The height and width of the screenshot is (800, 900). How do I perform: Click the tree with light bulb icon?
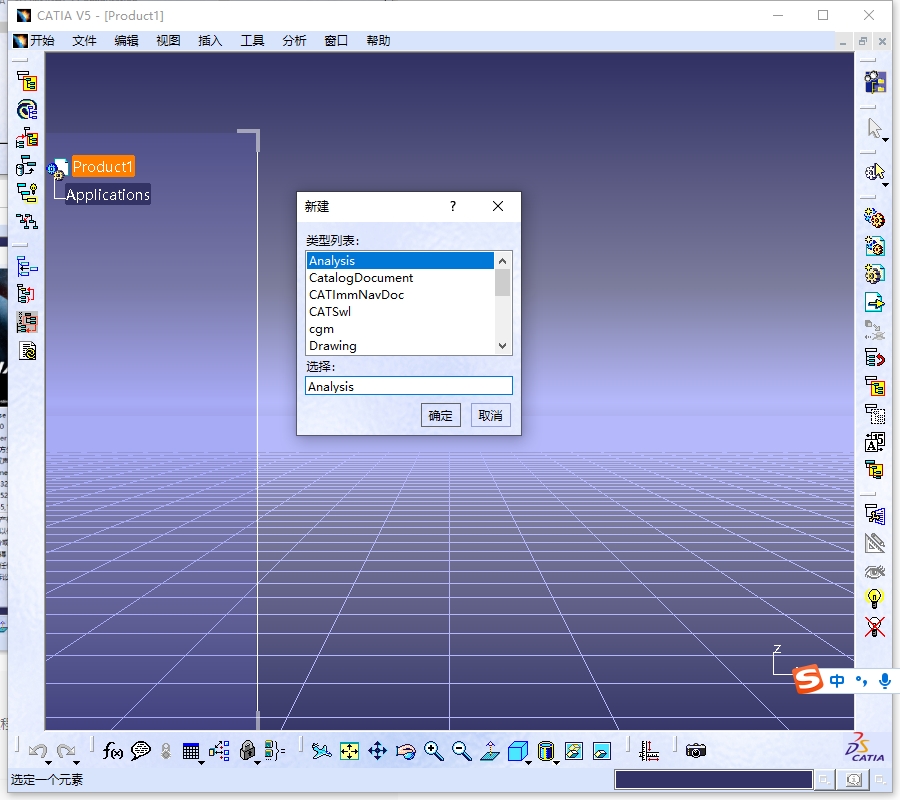click(x=27, y=193)
